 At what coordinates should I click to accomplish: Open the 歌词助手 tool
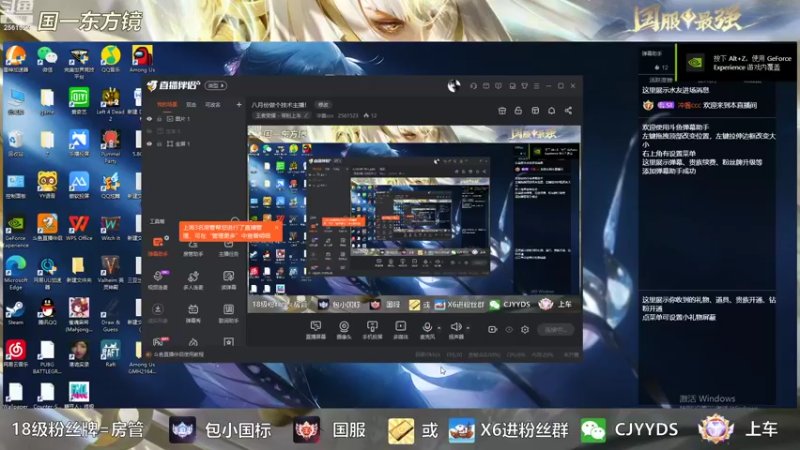(x=228, y=313)
